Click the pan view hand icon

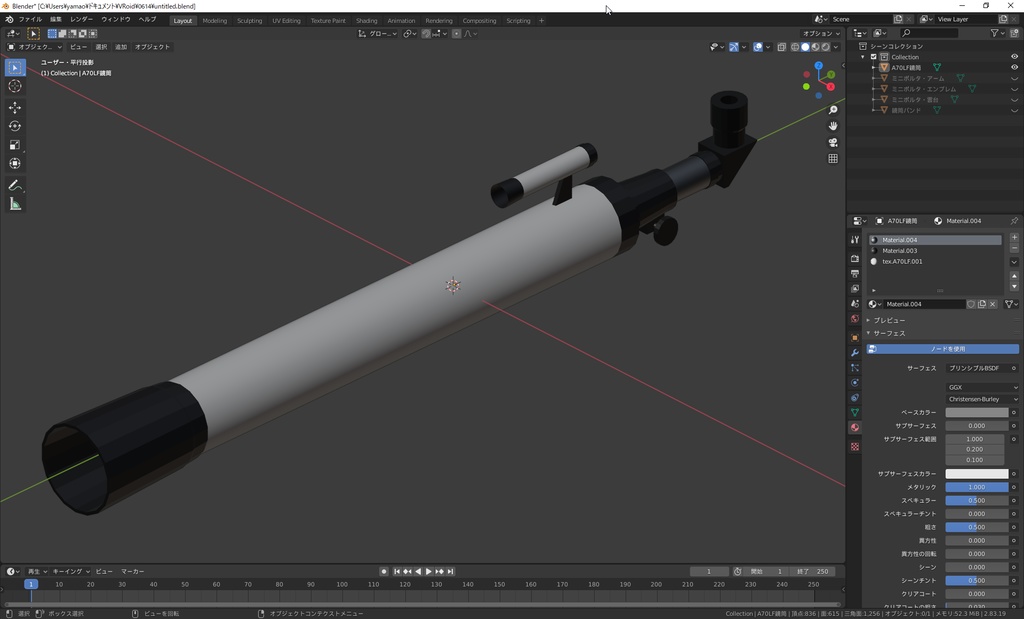833,126
